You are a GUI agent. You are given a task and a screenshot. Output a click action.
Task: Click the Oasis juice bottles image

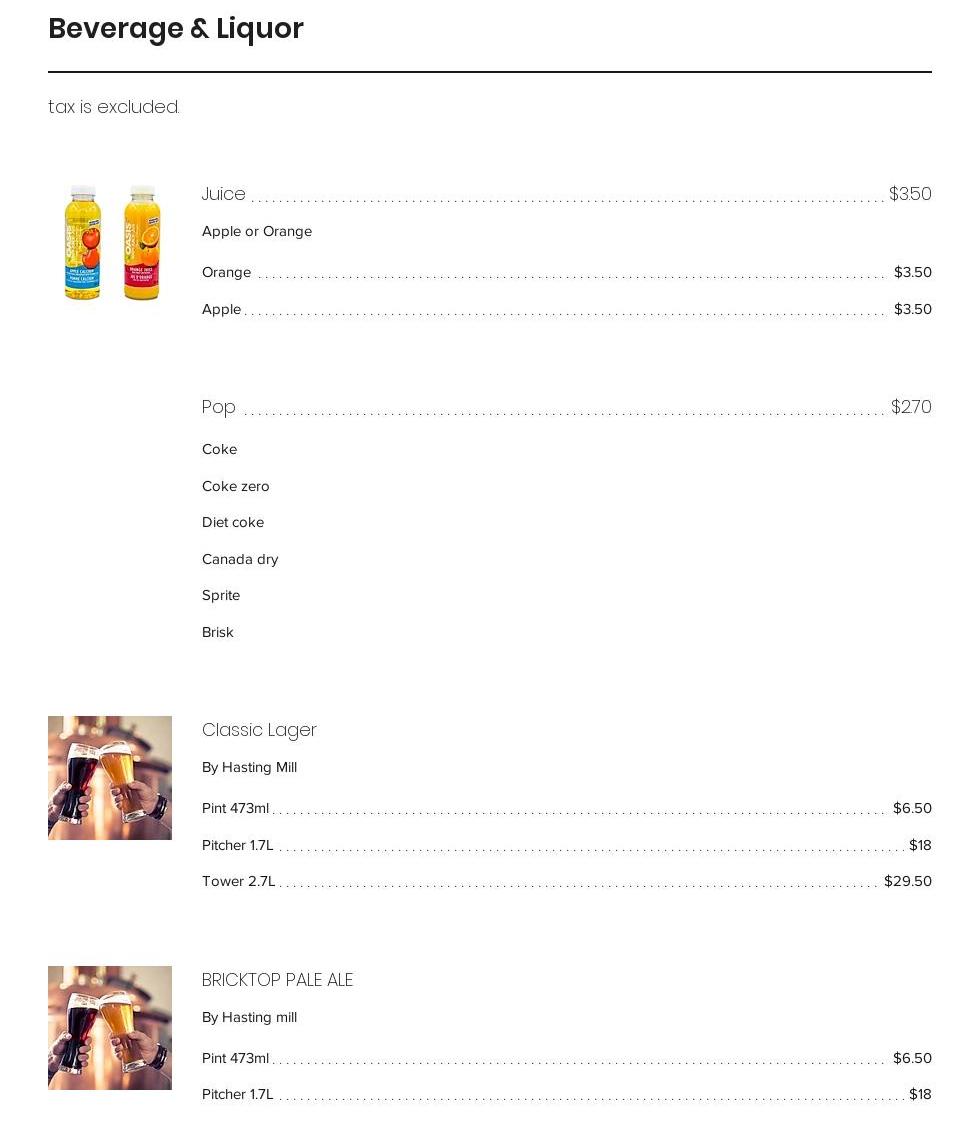tap(110, 242)
